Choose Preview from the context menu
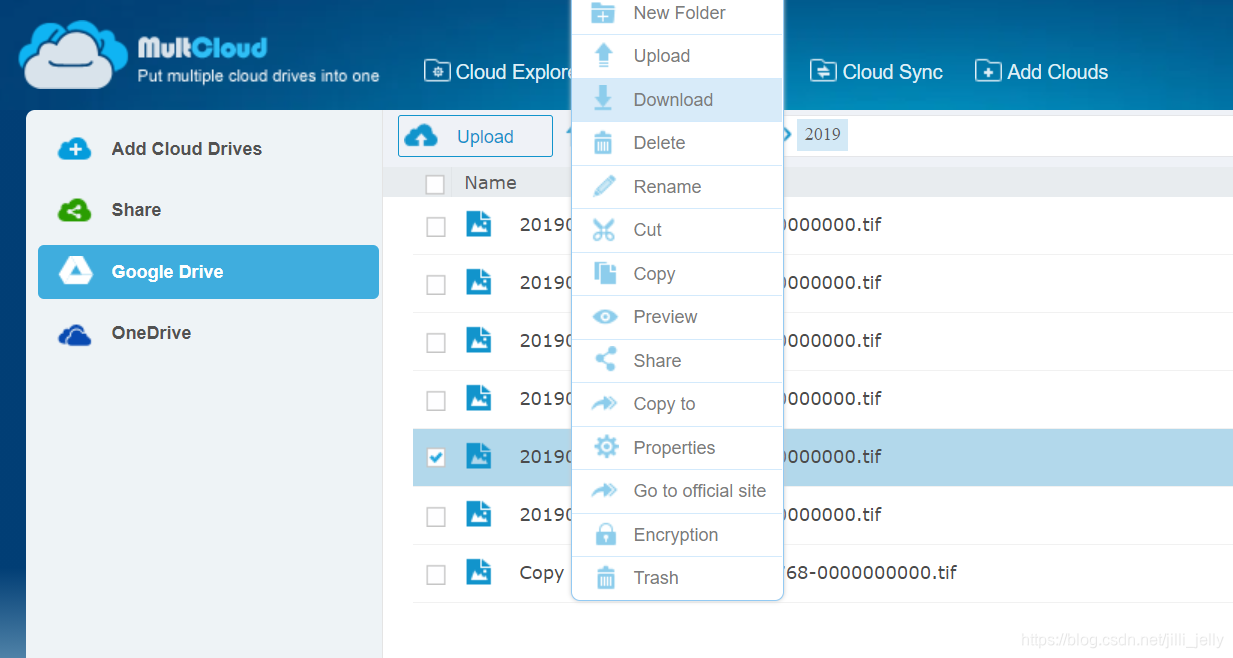The width and height of the screenshot is (1233, 658). [x=677, y=317]
